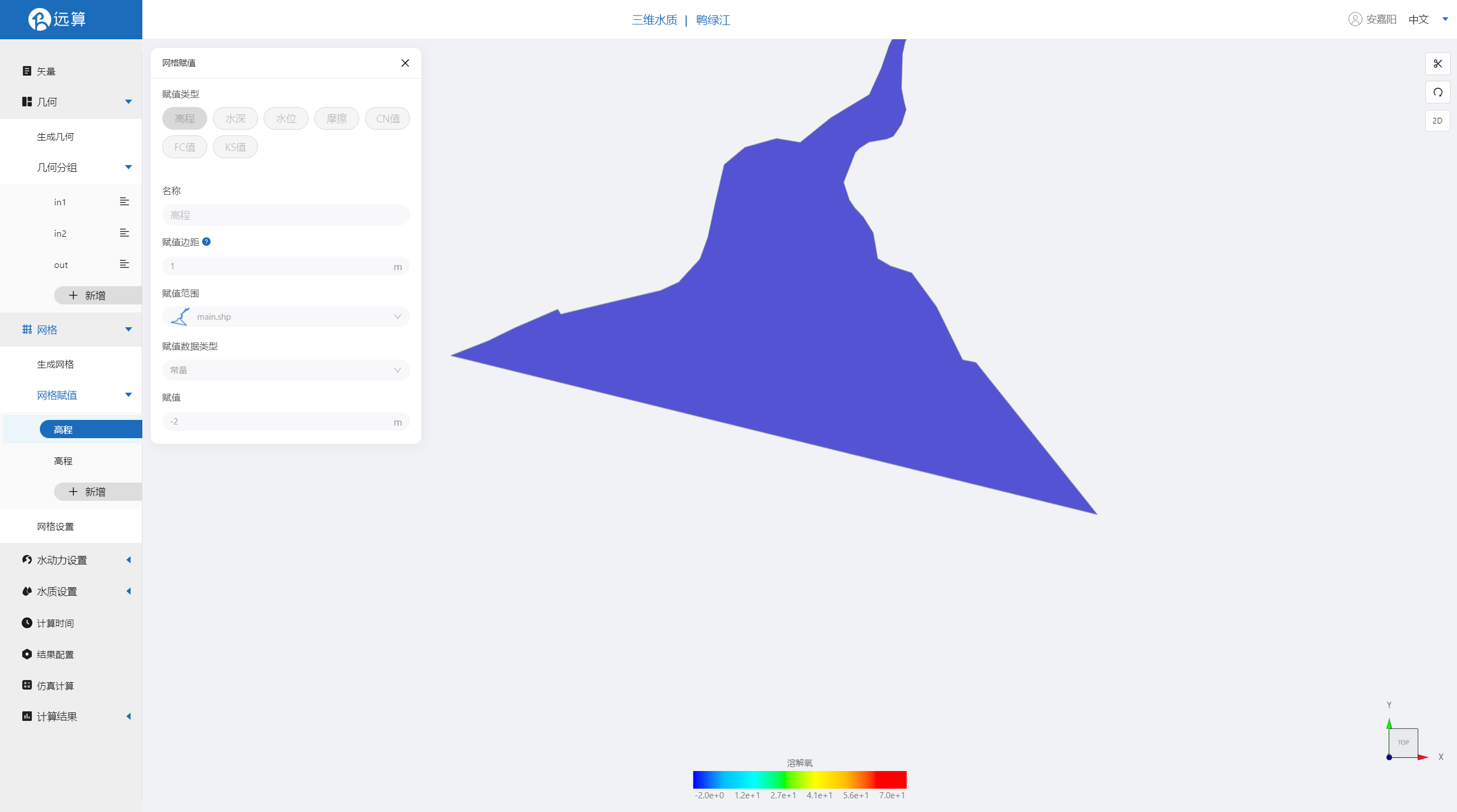Click the main.shp thumbnail icon

180,317
